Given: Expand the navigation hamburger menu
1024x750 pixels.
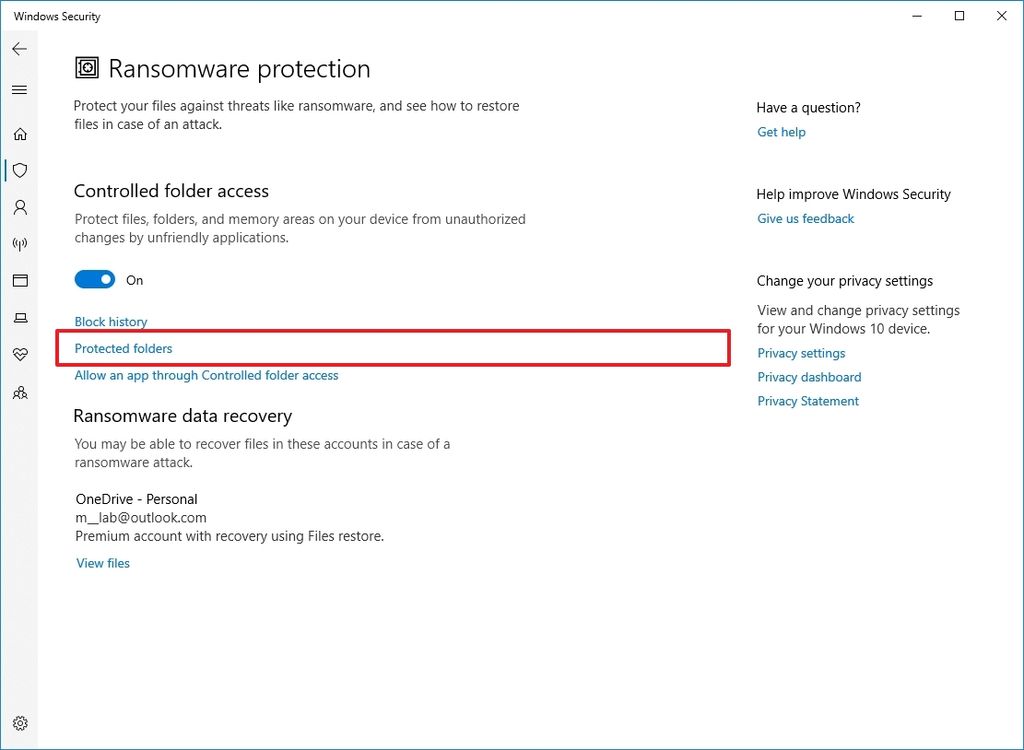Looking at the screenshot, I should (x=20, y=89).
